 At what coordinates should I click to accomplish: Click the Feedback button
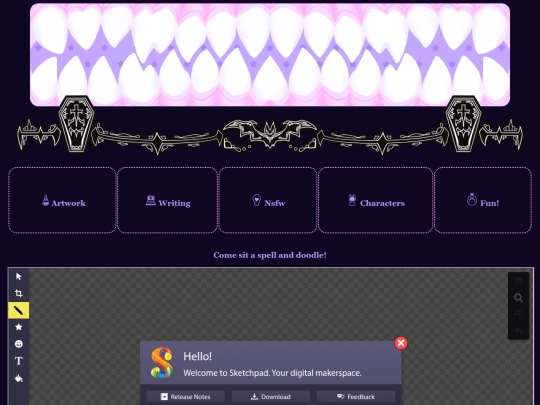tap(356, 397)
